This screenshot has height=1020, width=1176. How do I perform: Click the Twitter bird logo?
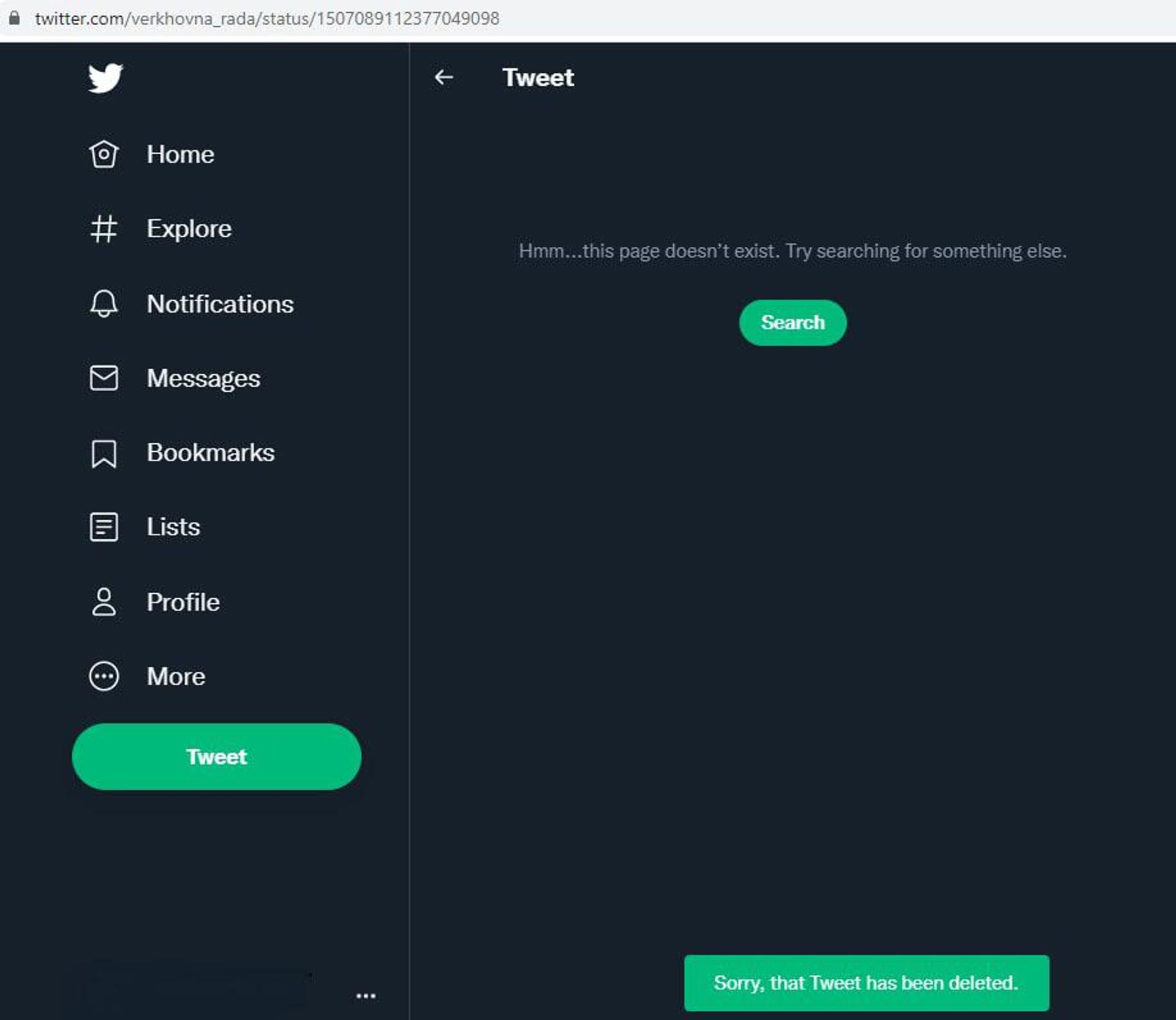pos(105,78)
